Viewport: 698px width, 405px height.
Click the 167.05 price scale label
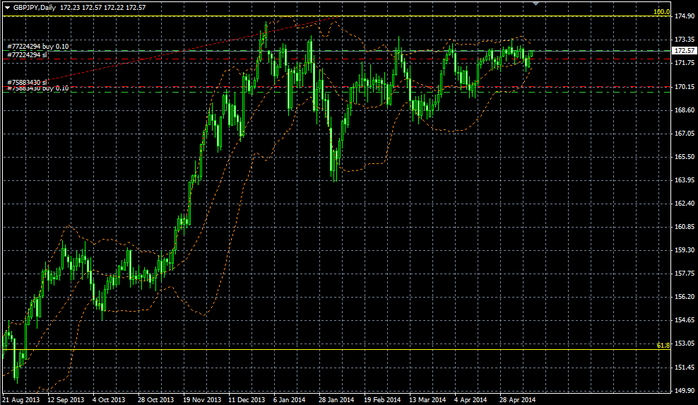pyautogui.click(x=685, y=134)
